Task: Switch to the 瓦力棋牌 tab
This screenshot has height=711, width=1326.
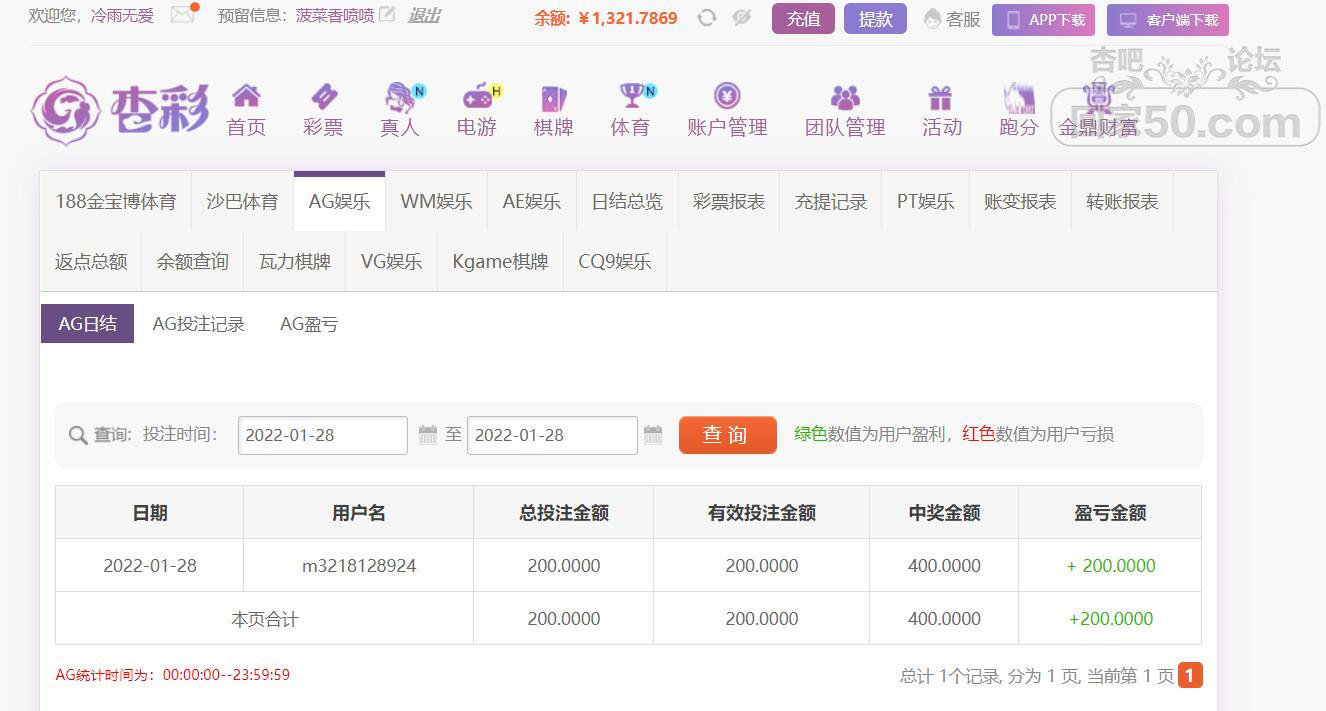Action: click(294, 261)
